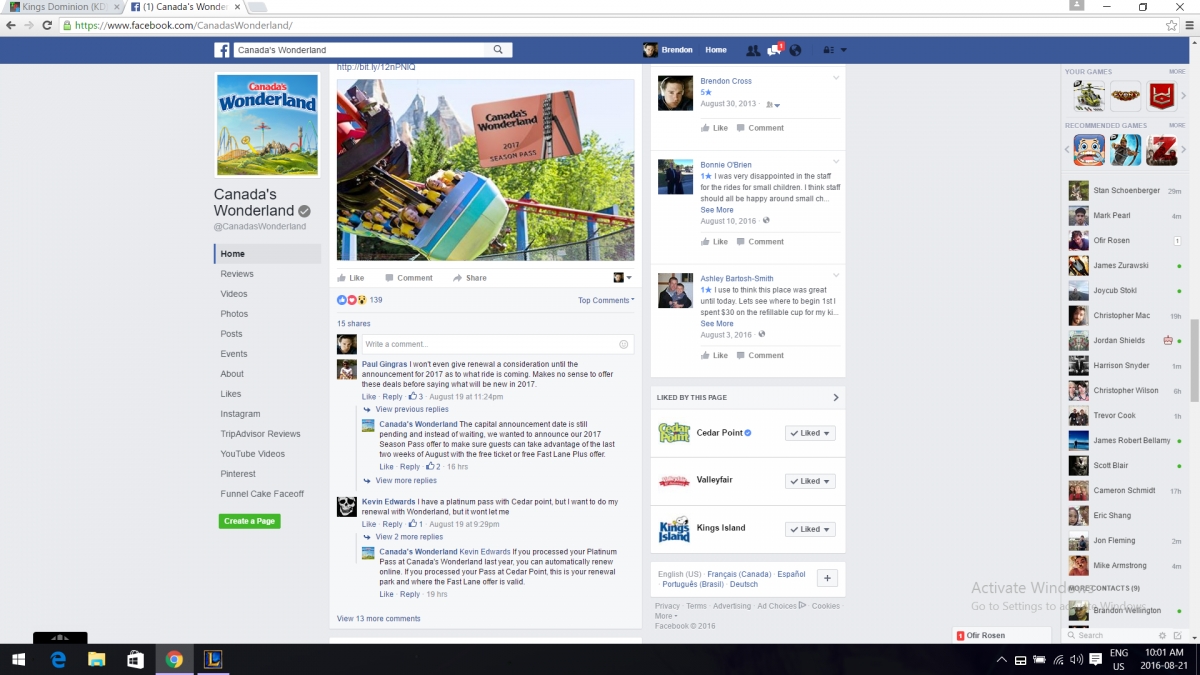
Task: Expand options chevron on Brendon Cross review
Action: 836,77
